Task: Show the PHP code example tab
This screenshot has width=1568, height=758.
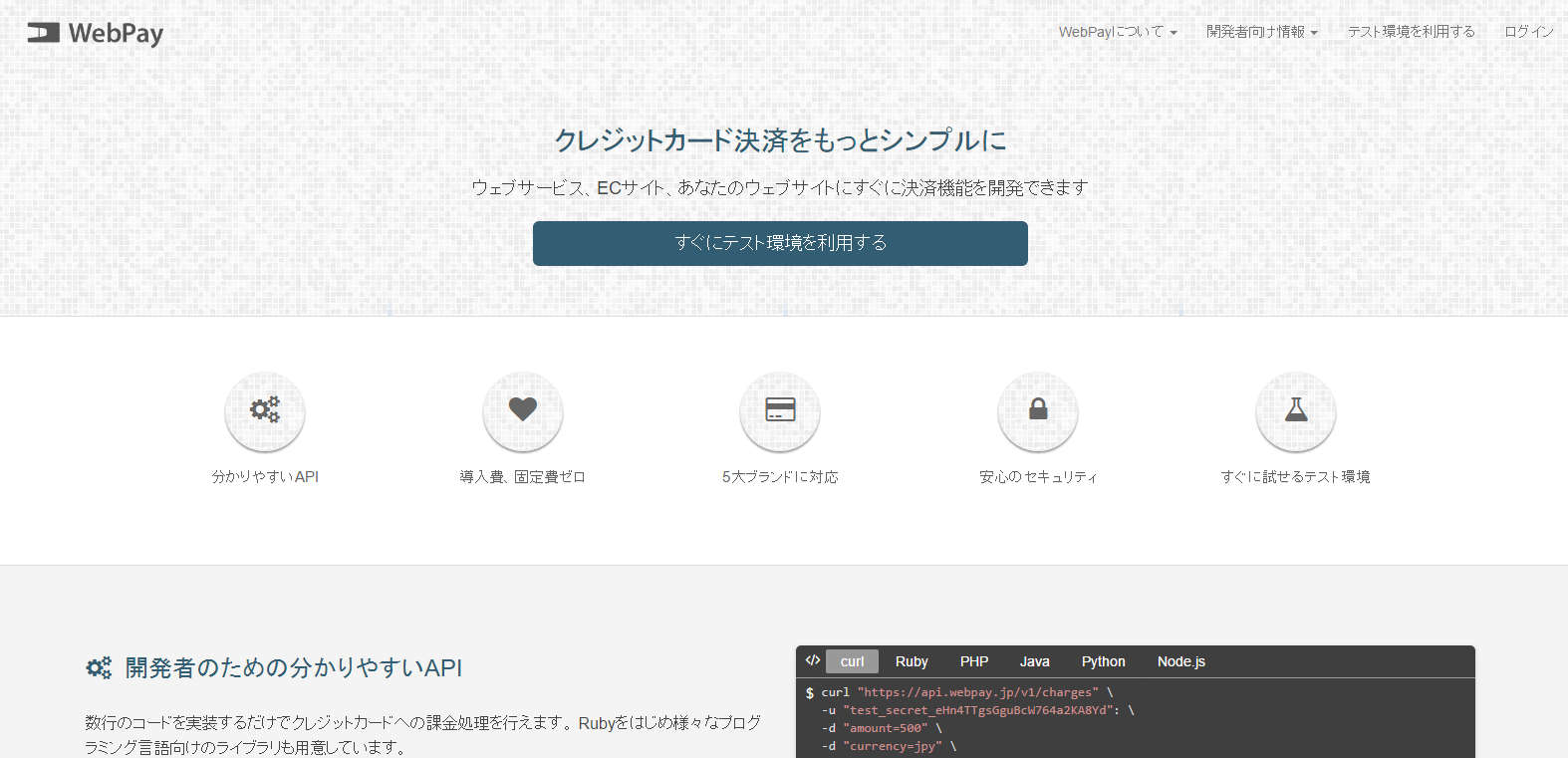Action: pyautogui.click(x=974, y=661)
